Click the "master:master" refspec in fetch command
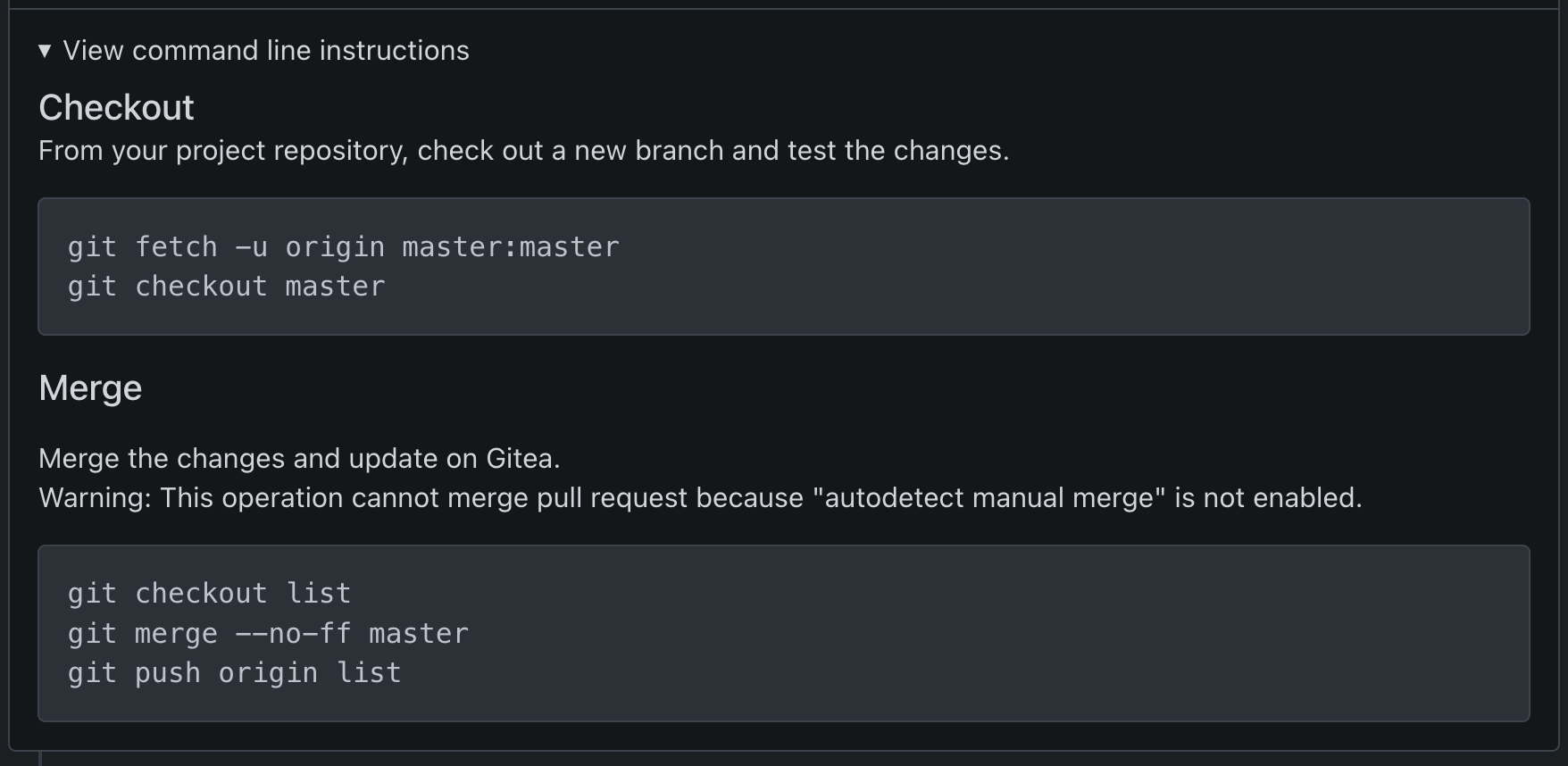This screenshot has width=1568, height=766. (x=510, y=247)
